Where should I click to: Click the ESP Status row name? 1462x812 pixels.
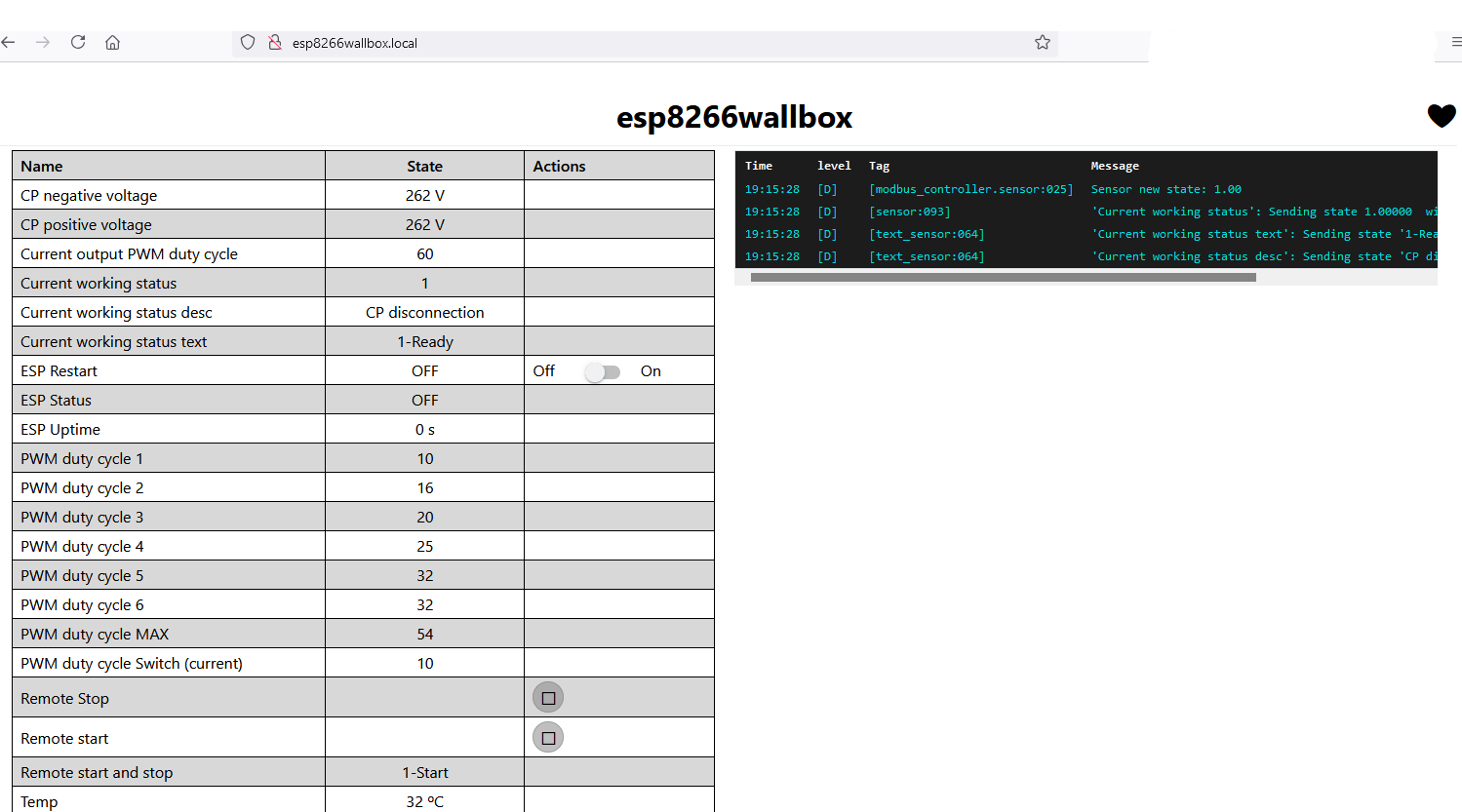(x=56, y=400)
